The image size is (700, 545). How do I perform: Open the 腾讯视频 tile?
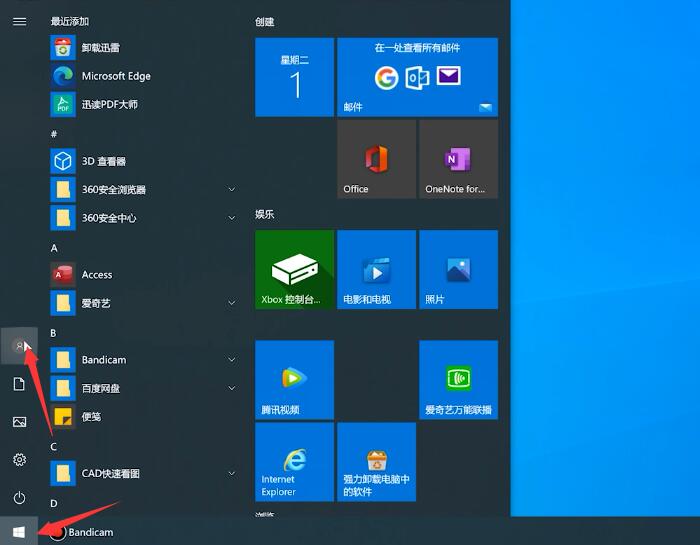[294, 380]
